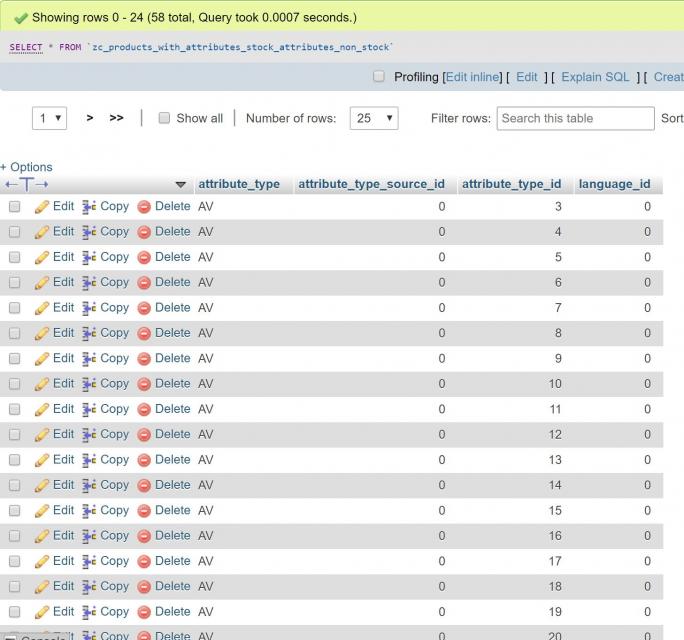This screenshot has height=640, width=684.
Task: Select the row checkbox for attribute_type_id 9
Action: click(14, 358)
